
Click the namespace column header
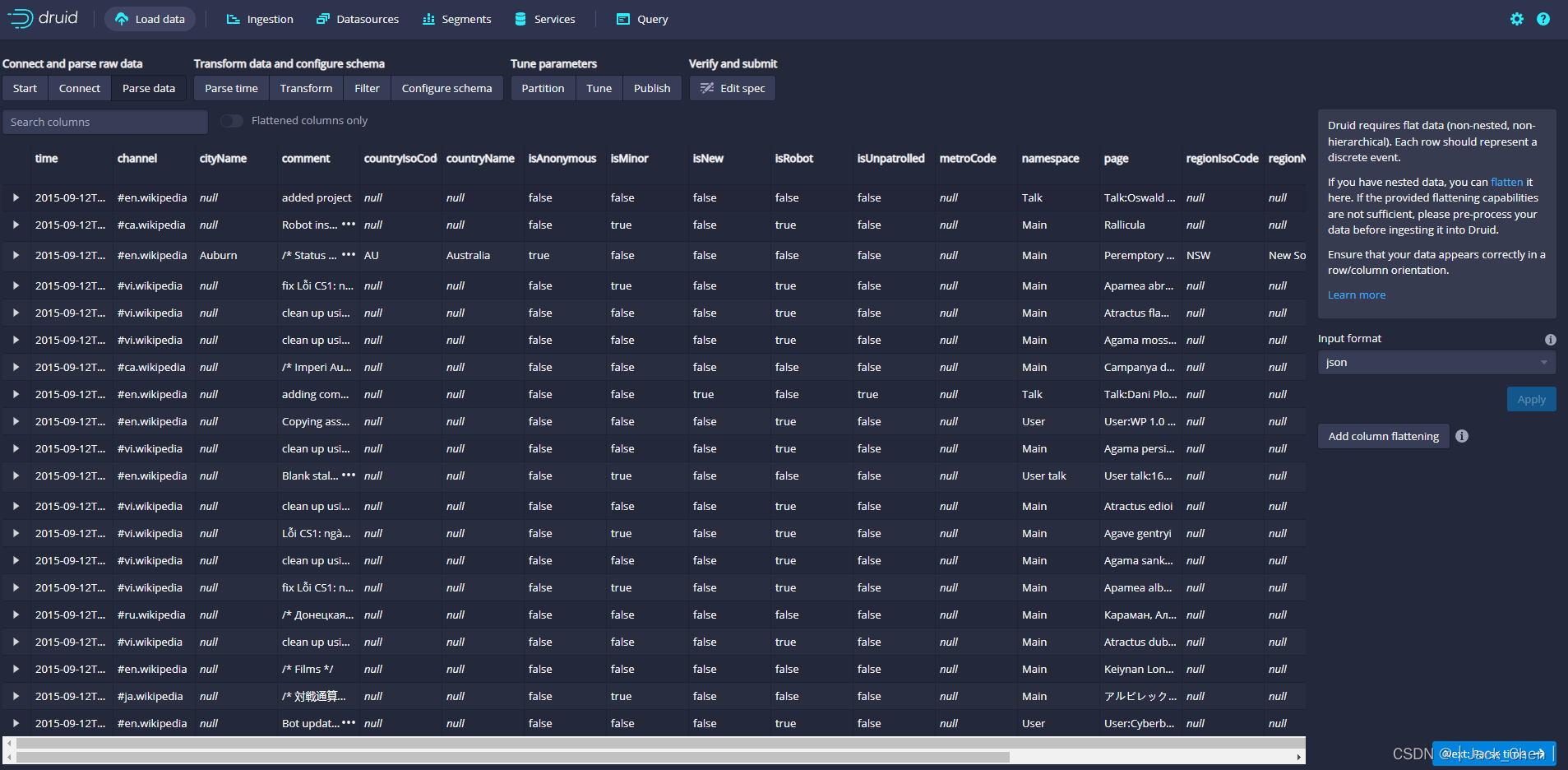(x=1051, y=158)
